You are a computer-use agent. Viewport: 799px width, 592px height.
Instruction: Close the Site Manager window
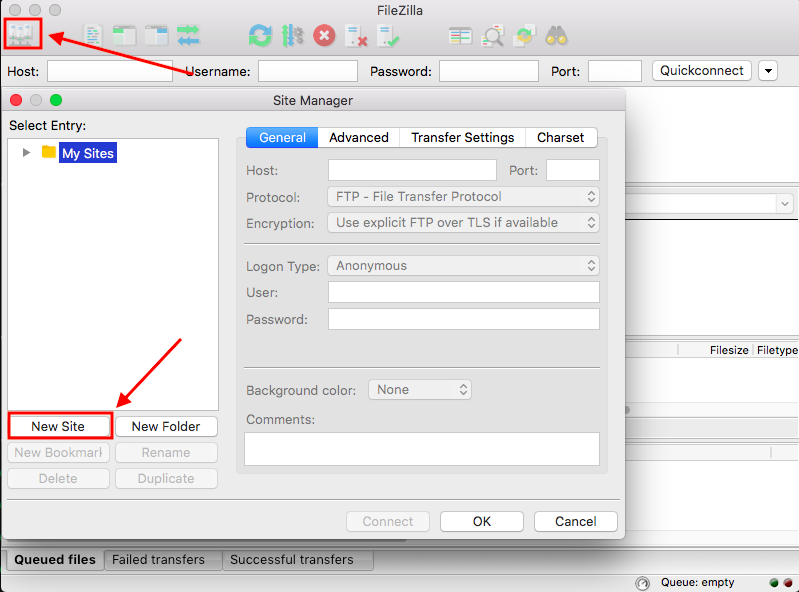16,100
